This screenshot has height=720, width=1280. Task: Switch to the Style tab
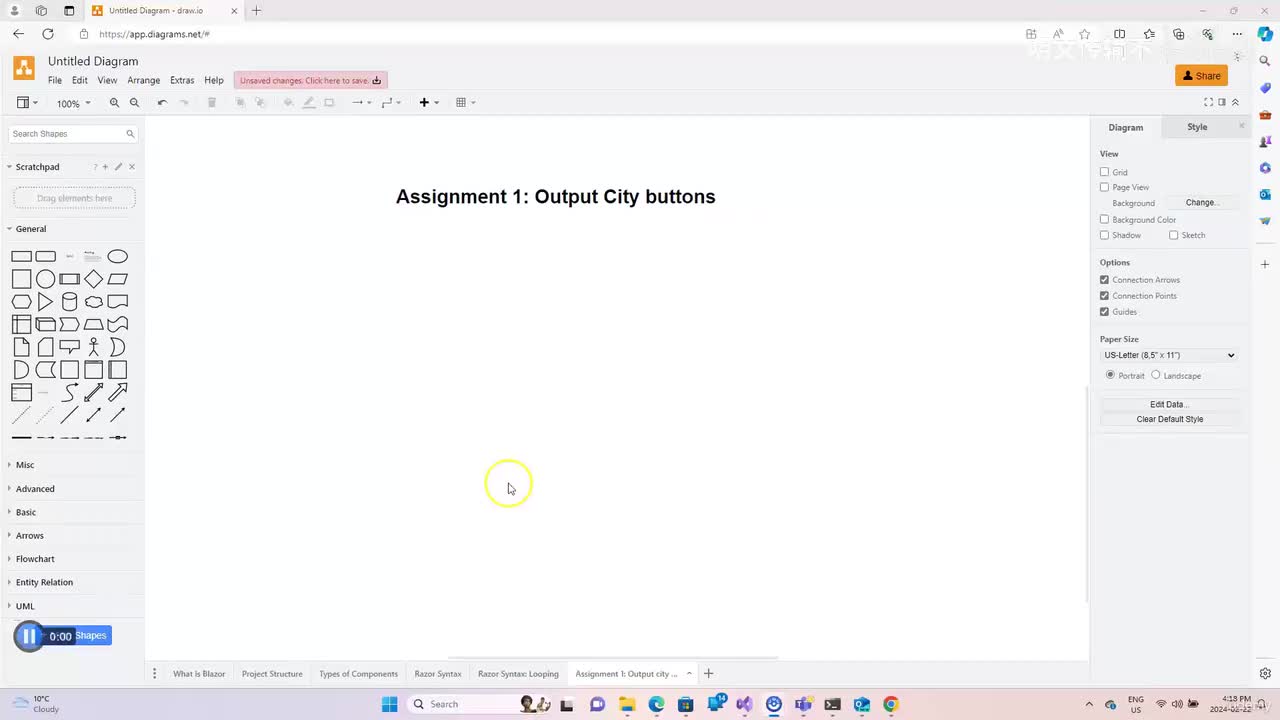[x=1197, y=127]
